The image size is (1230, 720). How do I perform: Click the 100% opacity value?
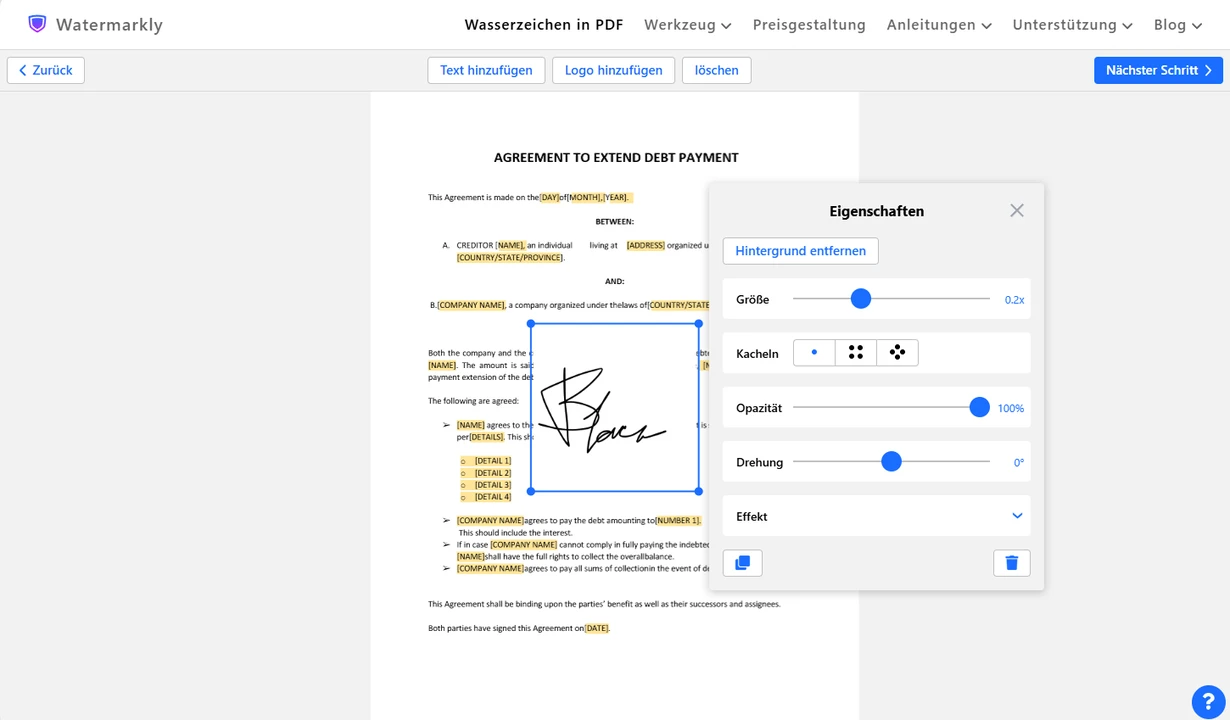[1011, 408]
